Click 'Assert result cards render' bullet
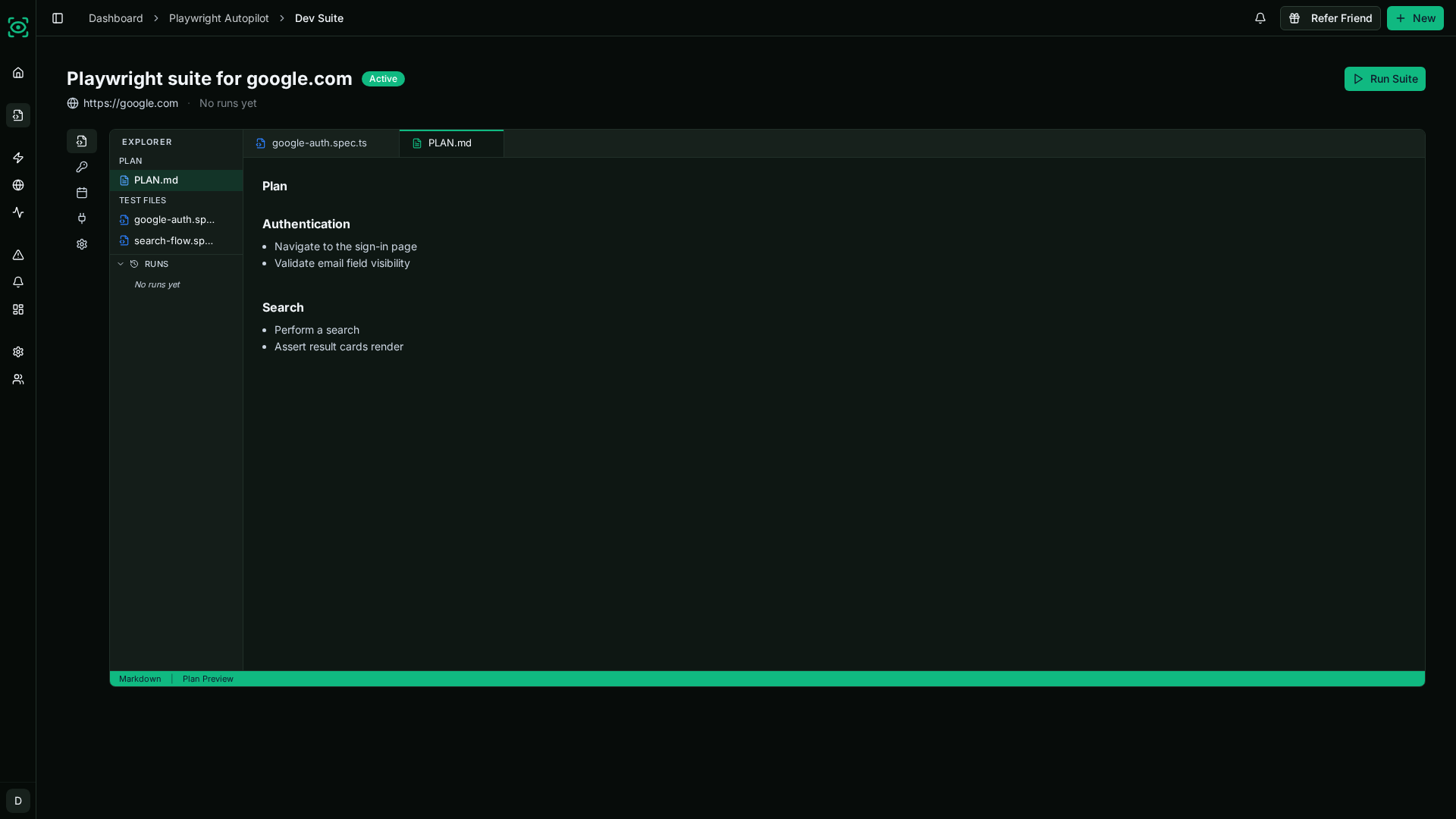Image resolution: width=1456 pixels, height=819 pixels. [x=339, y=347]
